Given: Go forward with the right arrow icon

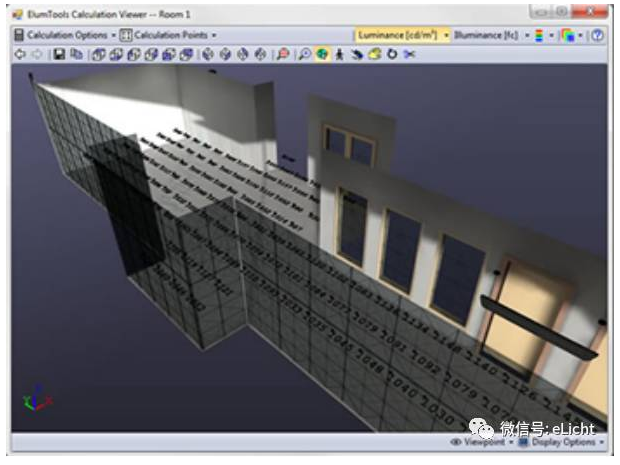Looking at the screenshot, I should [37, 54].
